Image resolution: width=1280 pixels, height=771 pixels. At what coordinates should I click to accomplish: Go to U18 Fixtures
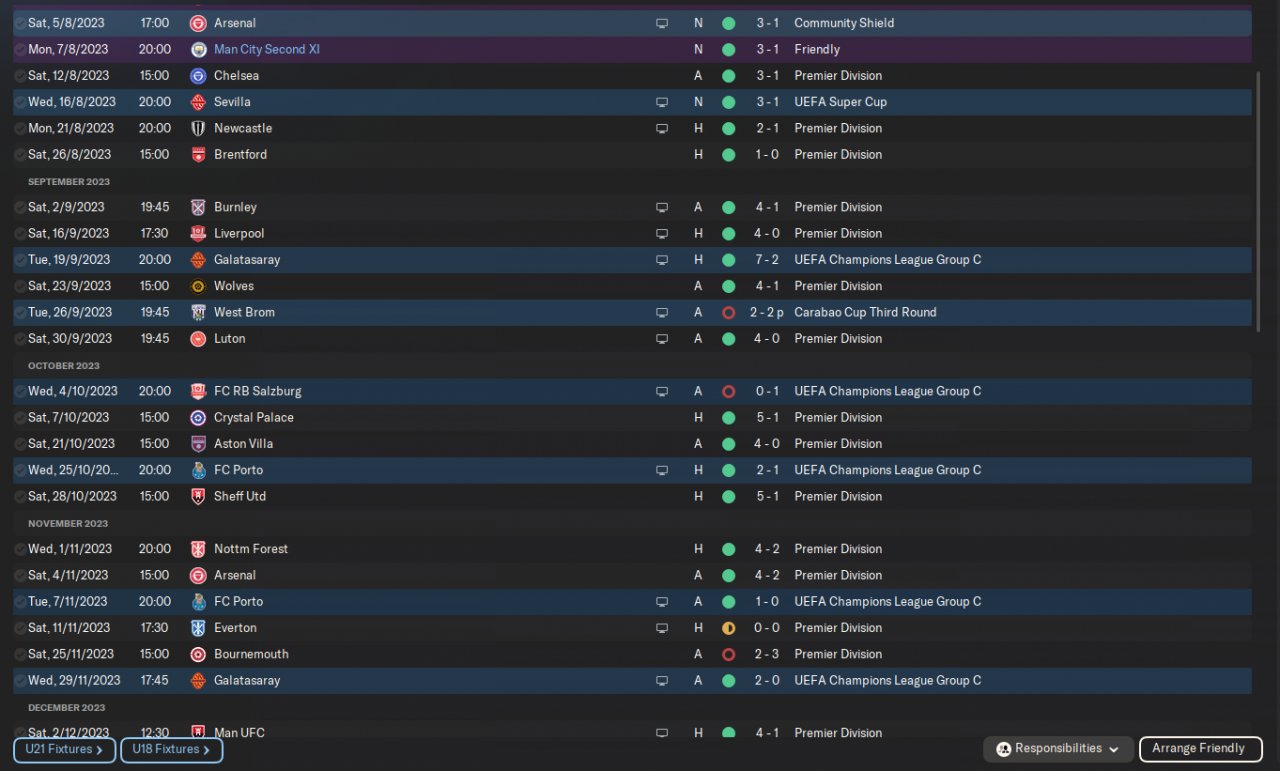pyautogui.click(x=171, y=749)
